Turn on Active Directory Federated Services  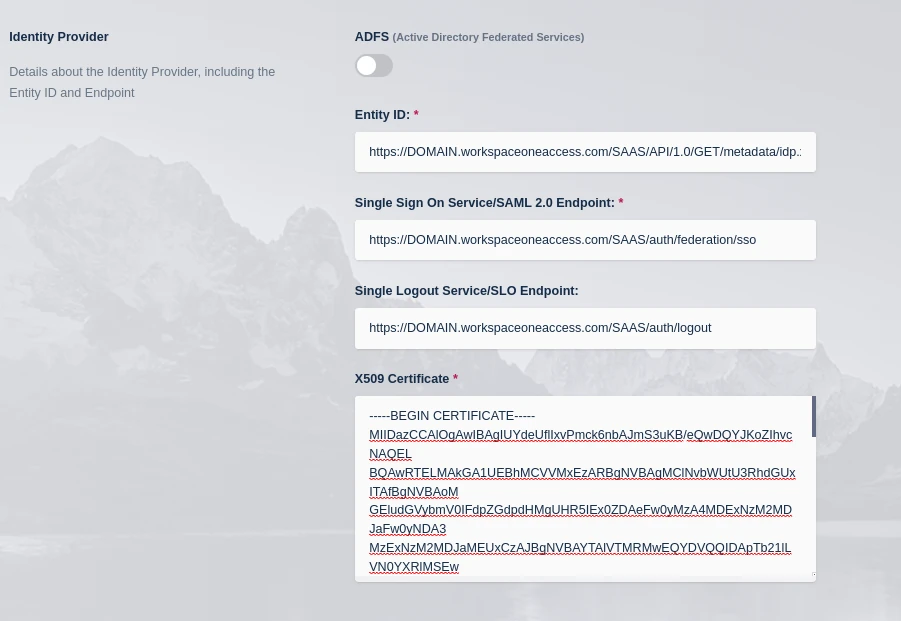pos(373,65)
